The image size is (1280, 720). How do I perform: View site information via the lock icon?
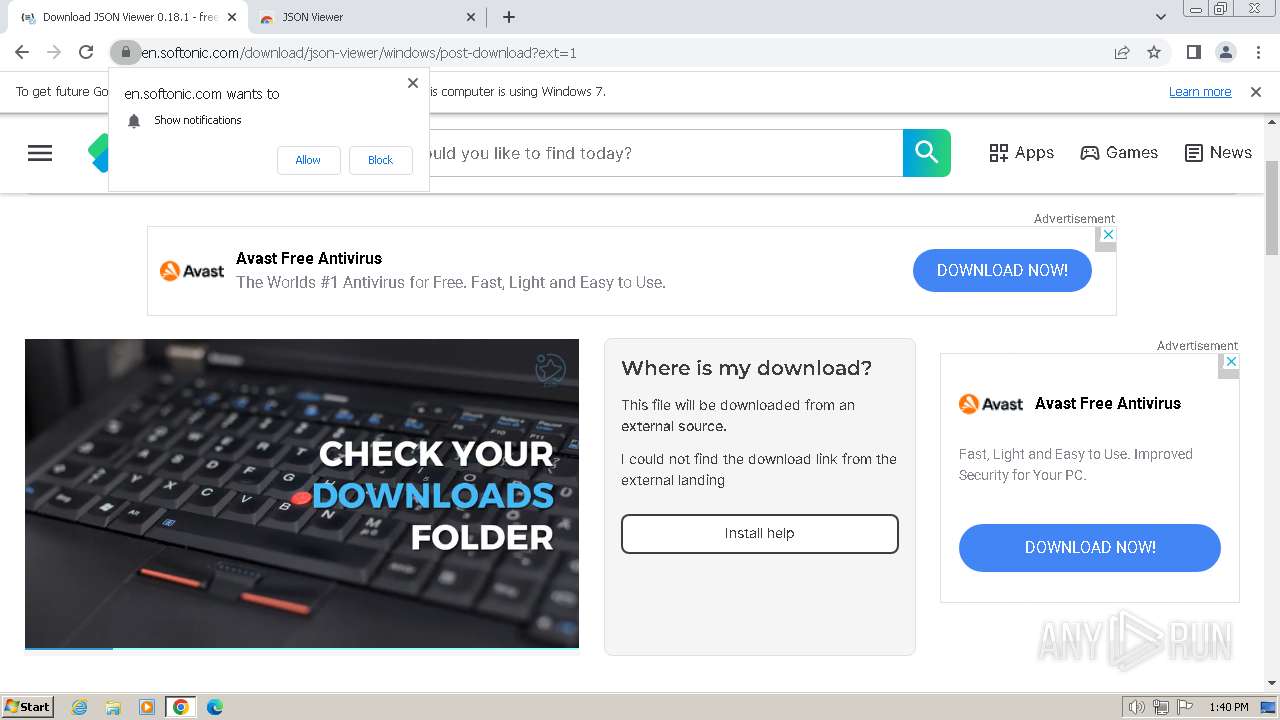point(125,52)
